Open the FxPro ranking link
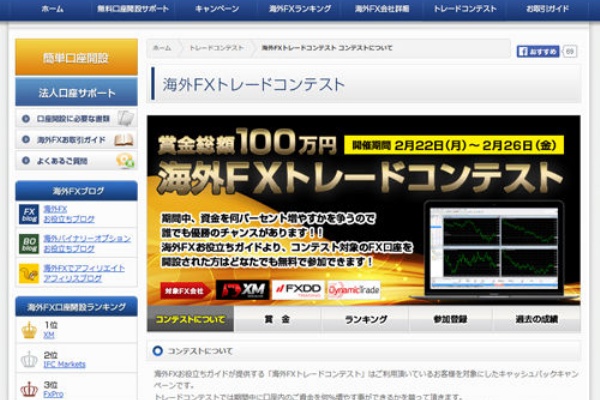Image resolution: width=600 pixels, height=400 pixels. coord(54,394)
